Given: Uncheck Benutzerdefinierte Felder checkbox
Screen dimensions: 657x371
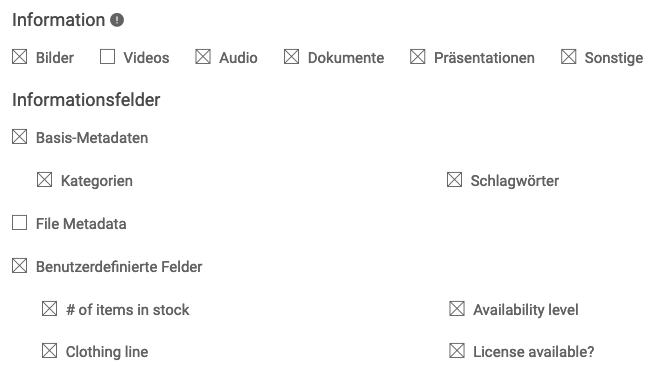Looking at the screenshot, I should 20,266.
